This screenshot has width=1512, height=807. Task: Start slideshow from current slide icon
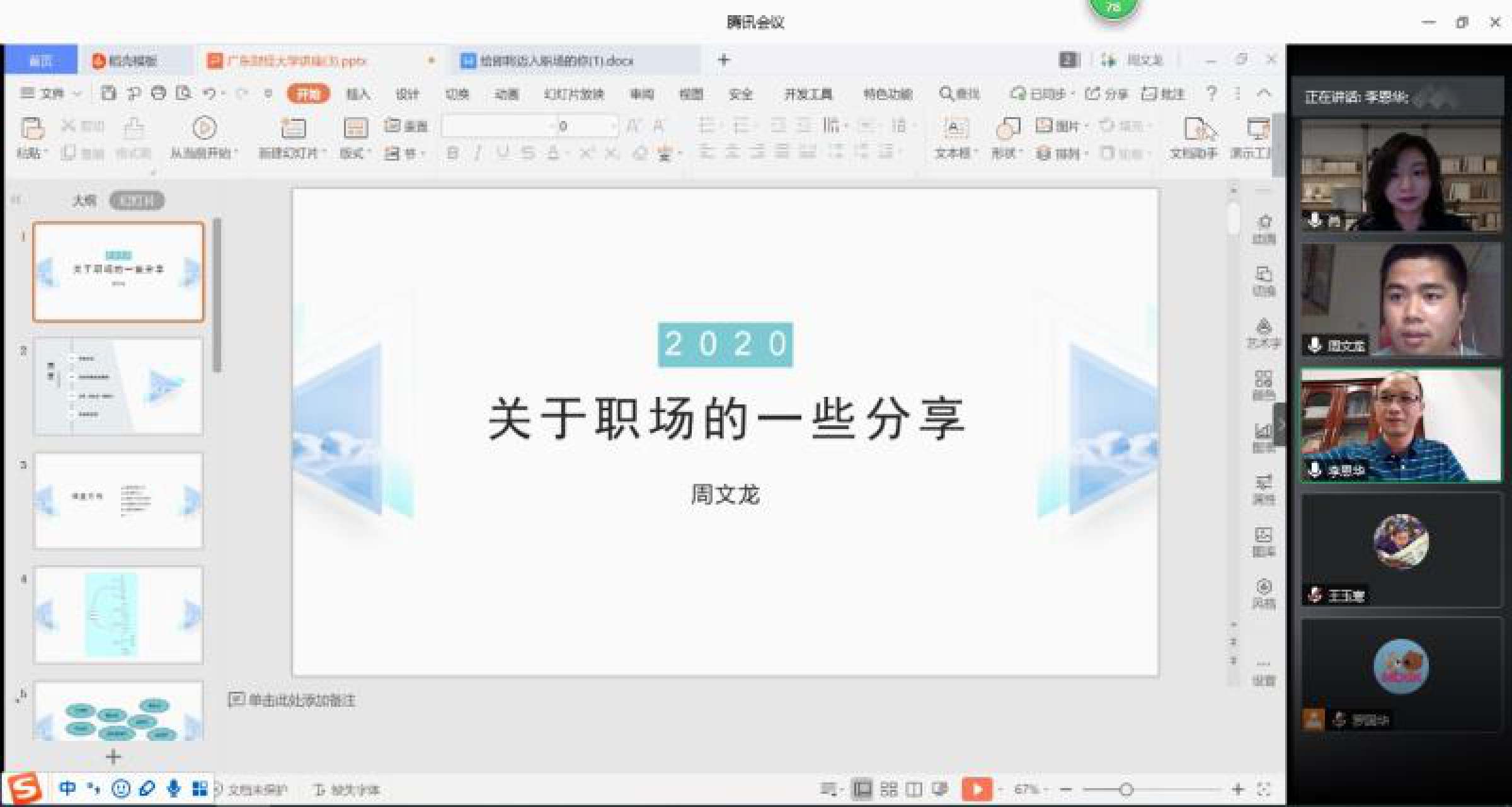click(x=203, y=129)
